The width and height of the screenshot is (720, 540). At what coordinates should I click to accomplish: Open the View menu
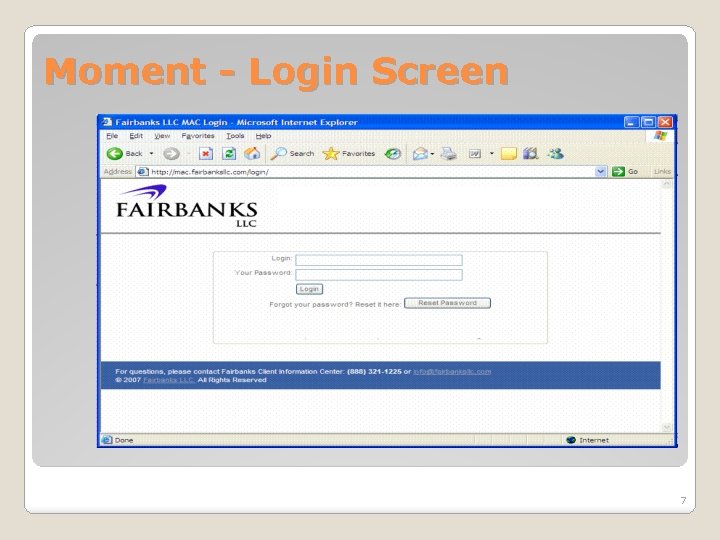coord(162,136)
